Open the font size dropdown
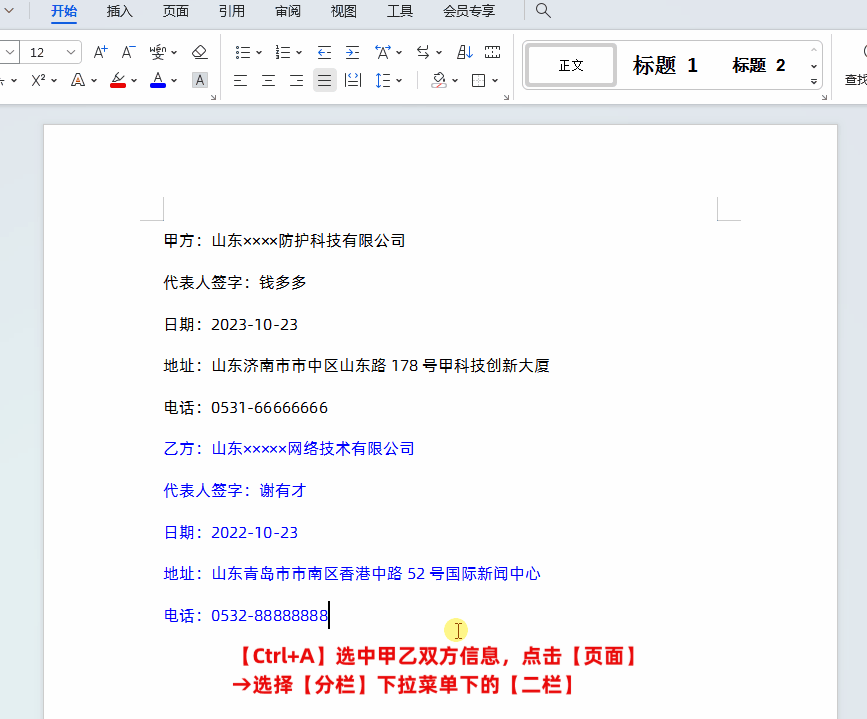867x719 pixels. pos(72,52)
